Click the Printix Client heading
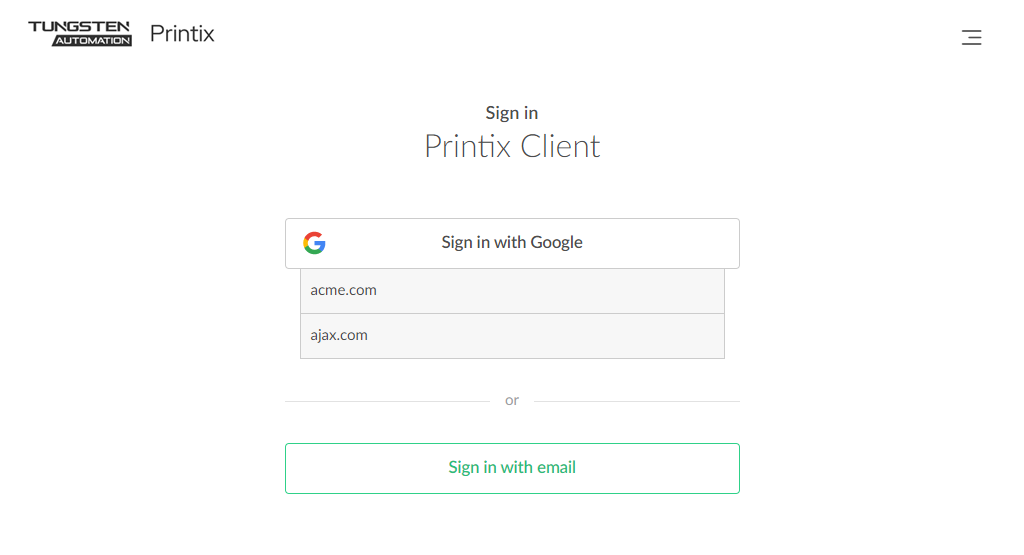The width and height of the screenshot is (1024, 555). coord(512,147)
